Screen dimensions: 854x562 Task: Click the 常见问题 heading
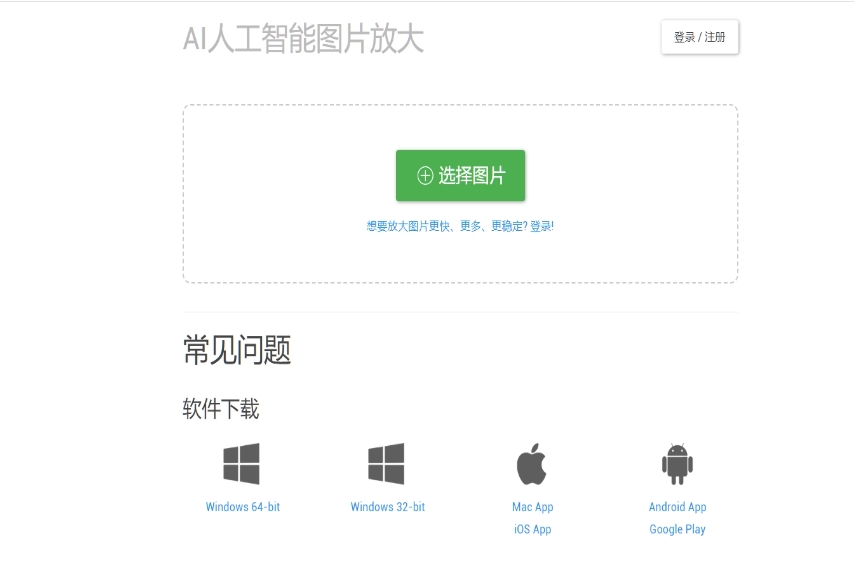tap(237, 350)
